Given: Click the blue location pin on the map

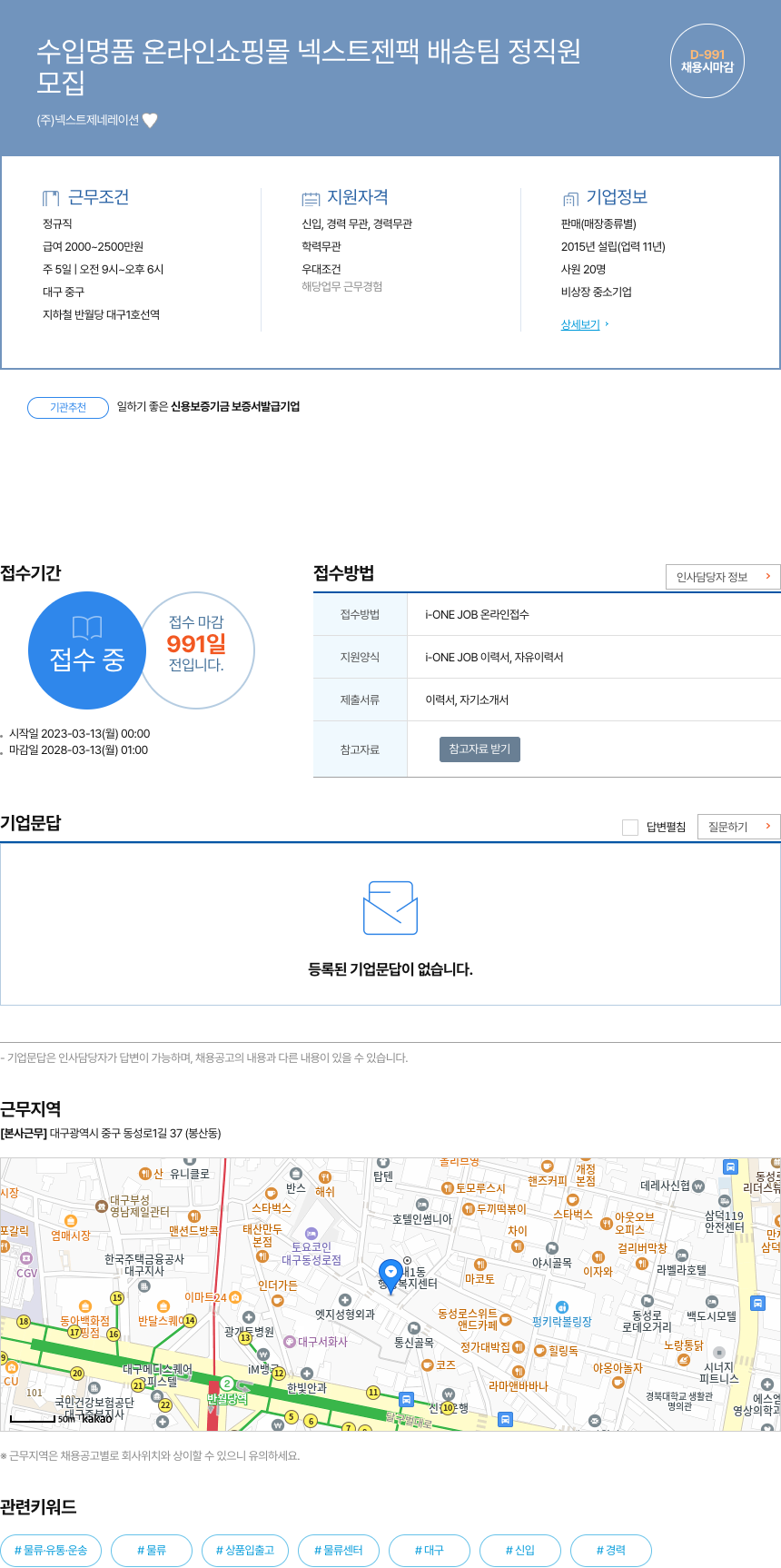Looking at the screenshot, I should coord(391,1275).
